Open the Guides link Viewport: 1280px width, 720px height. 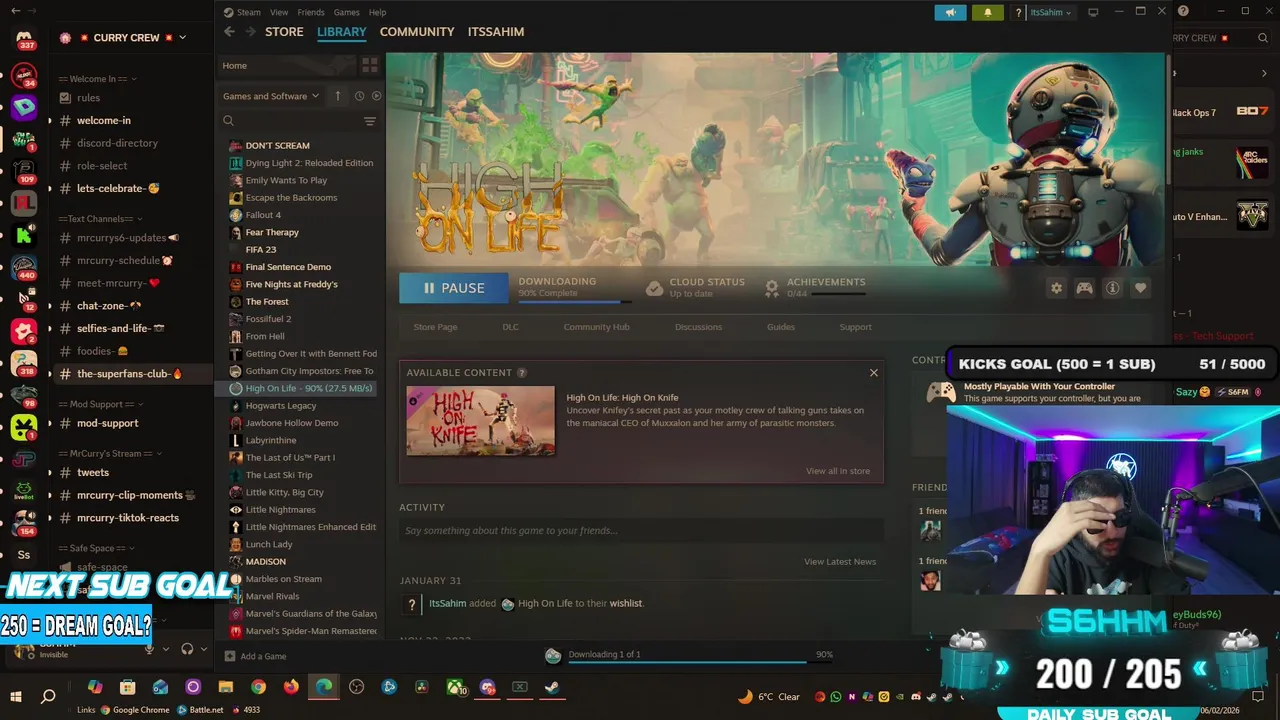(781, 327)
